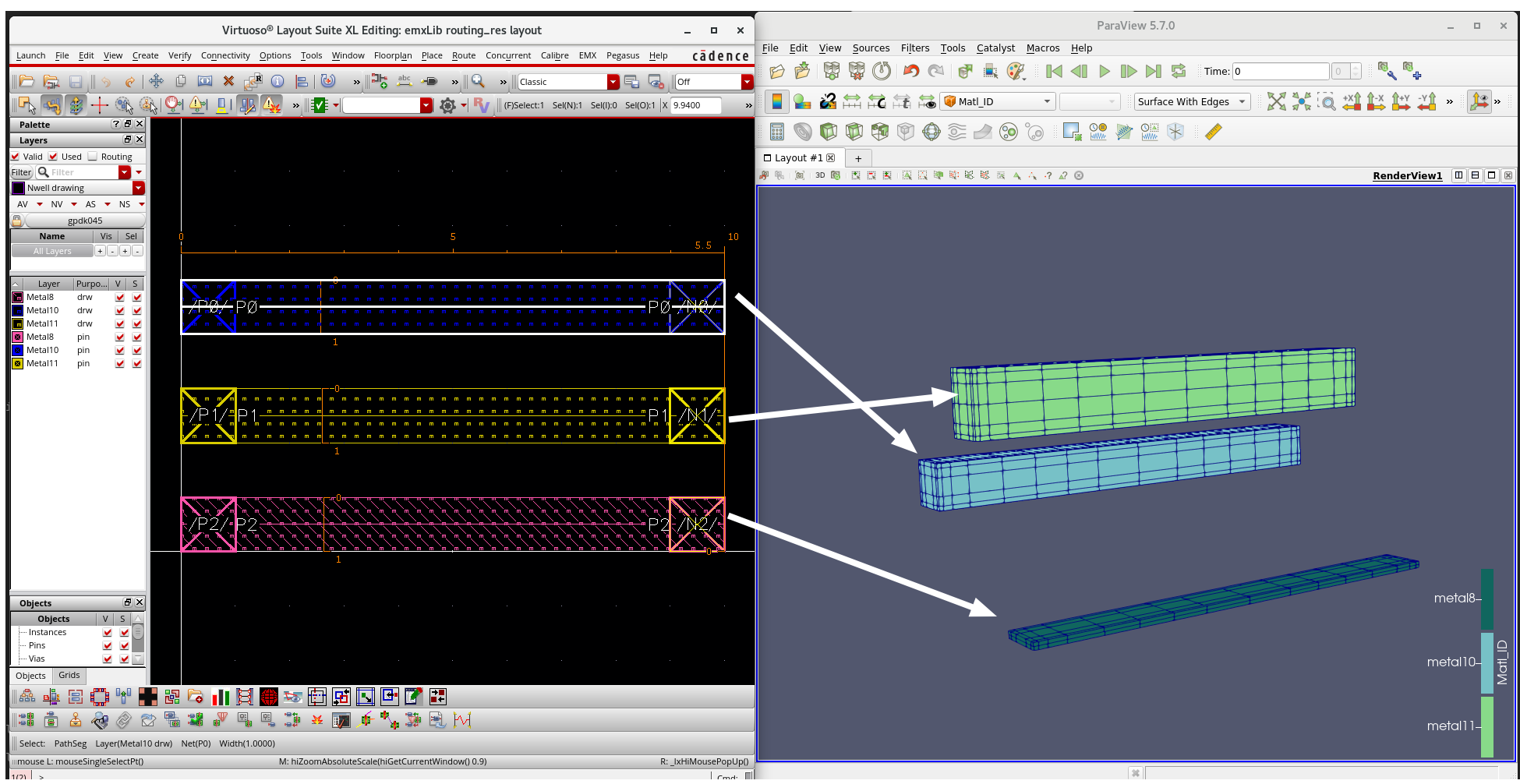The image size is (1520, 784).
Task: Open the layer Filter dropdown arrow
Action: pos(124,172)
